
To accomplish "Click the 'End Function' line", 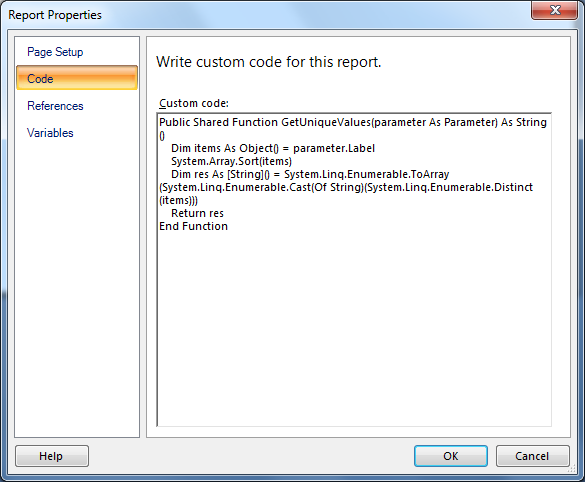I will pos(193,226).
